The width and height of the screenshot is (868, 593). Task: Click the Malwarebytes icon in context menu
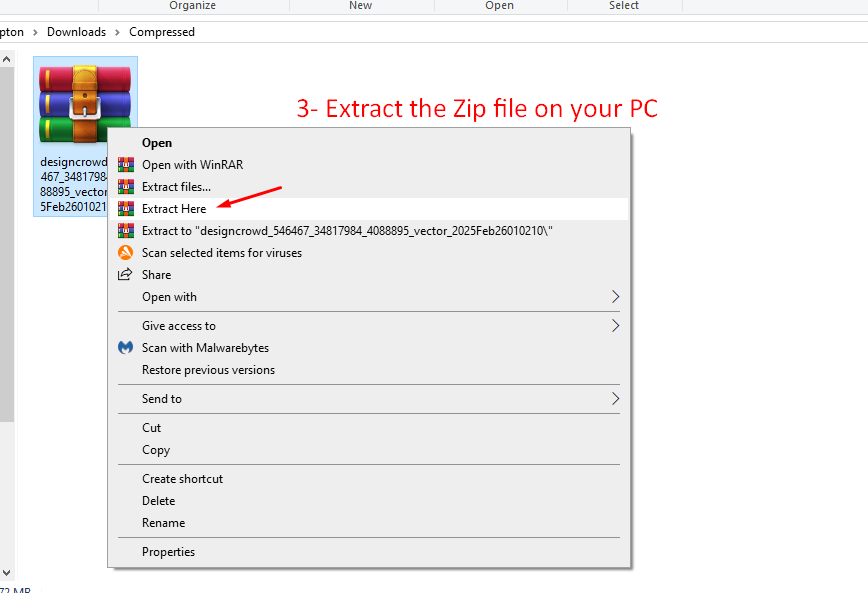(126, 348)
